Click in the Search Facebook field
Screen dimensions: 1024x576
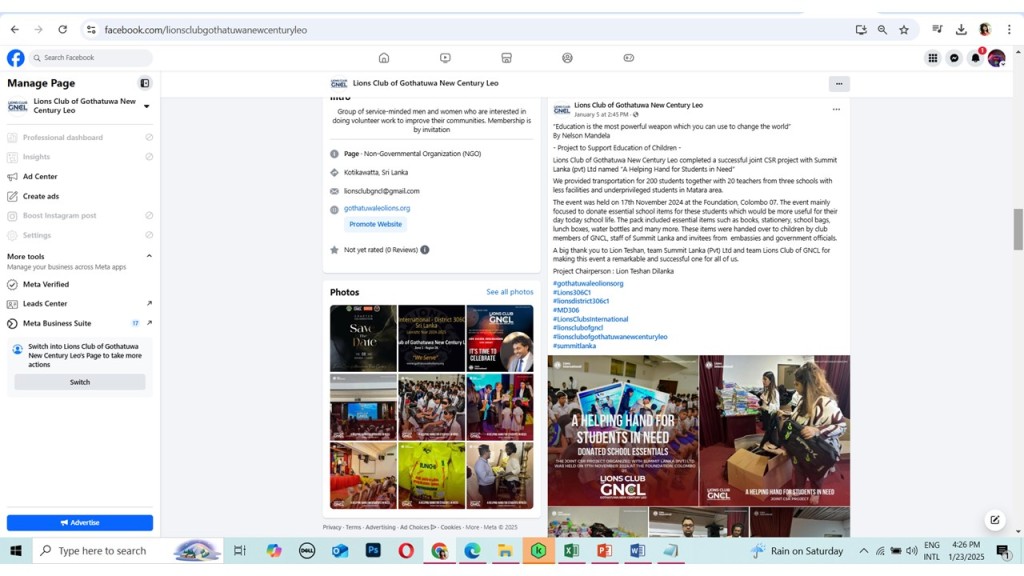(x=91, y=57)
